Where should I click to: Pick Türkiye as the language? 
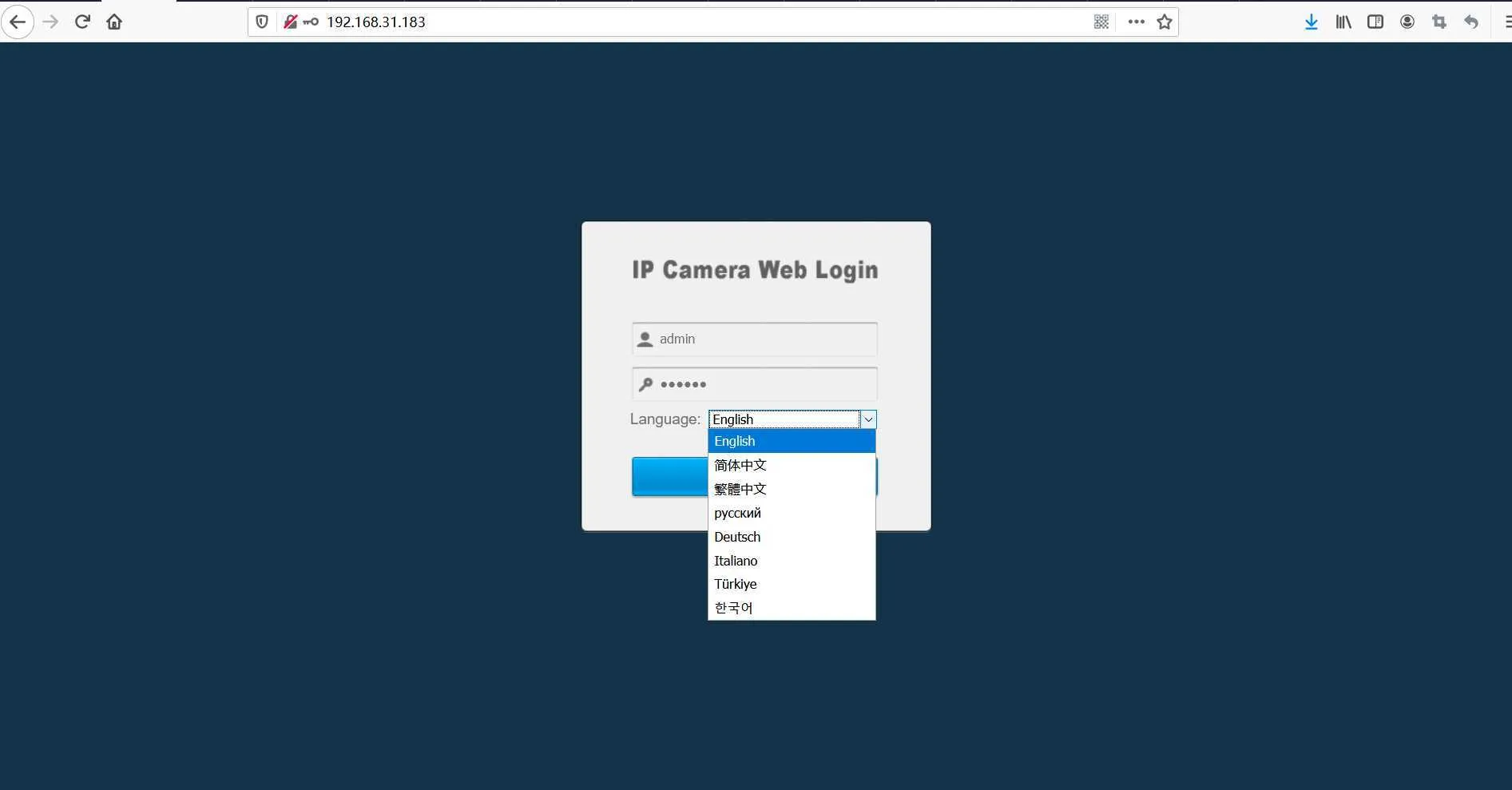pyautogui.click(x=792, y=584)
